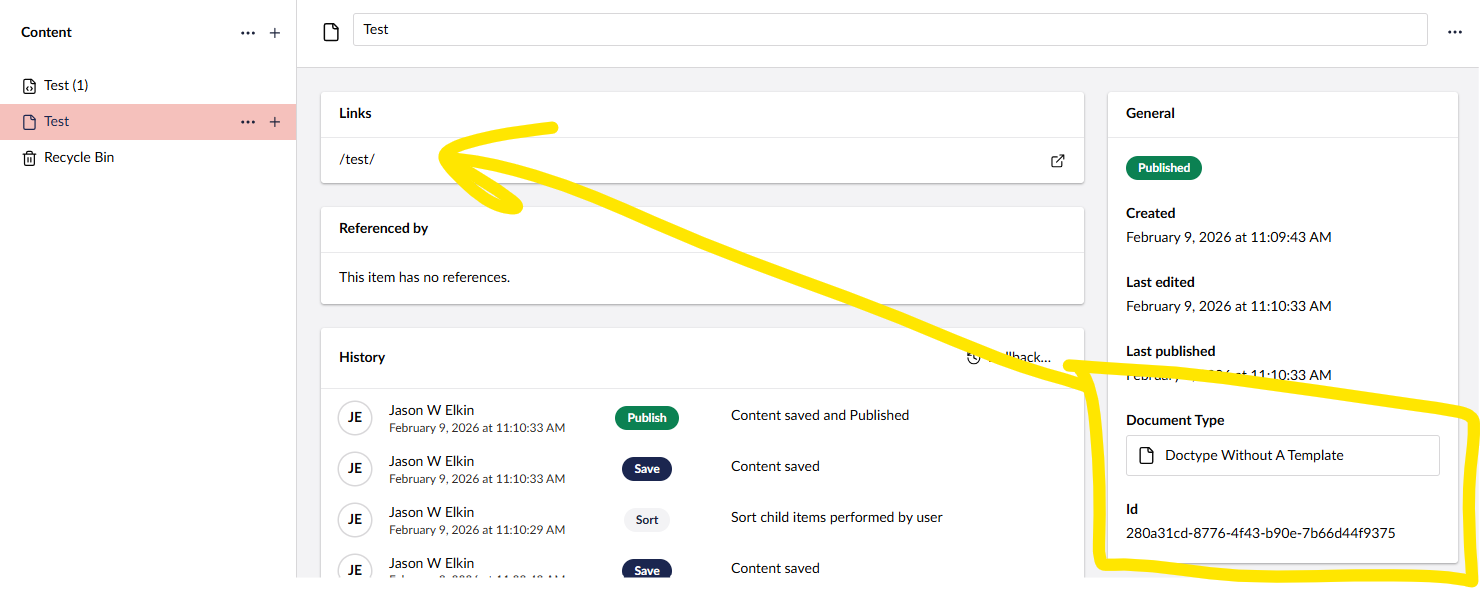Open the Rollback option in History
The height and width of the screenshot is (589, 1481).
1010,357
